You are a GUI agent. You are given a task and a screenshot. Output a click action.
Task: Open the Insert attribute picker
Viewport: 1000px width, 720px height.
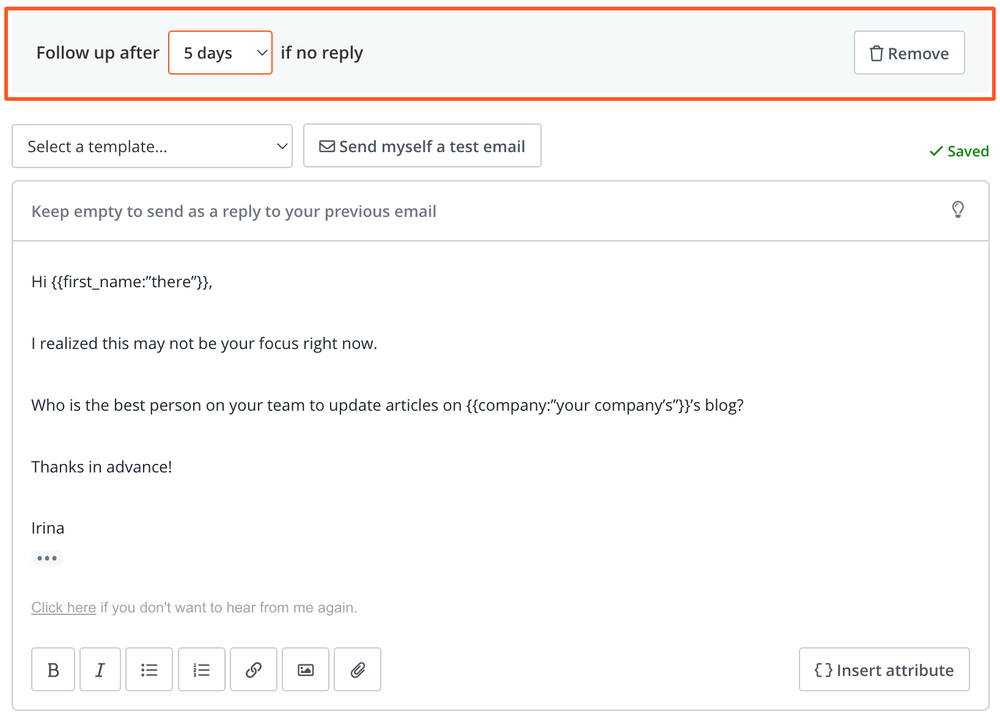tap(884, 669)
